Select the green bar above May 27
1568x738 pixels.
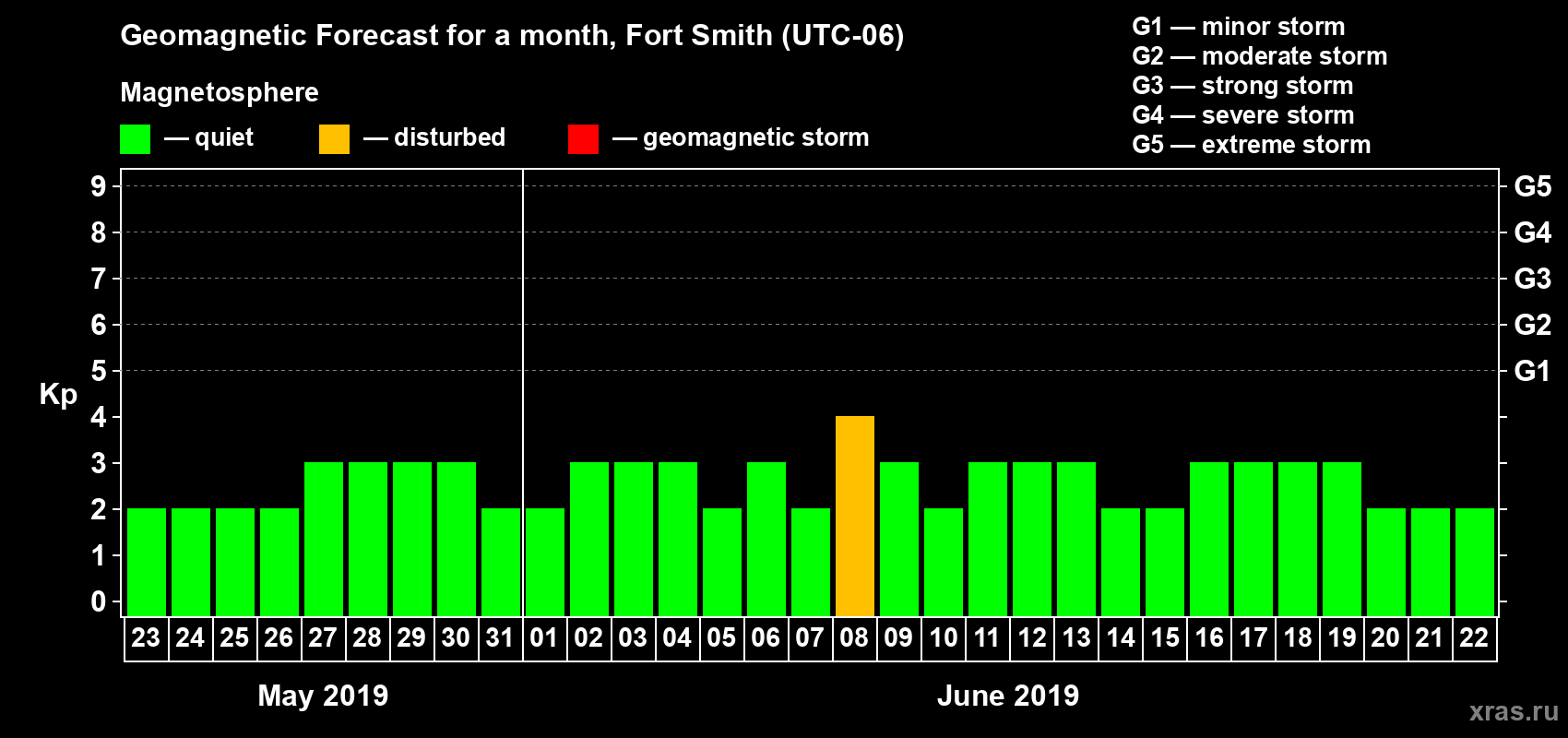[324, 540]
